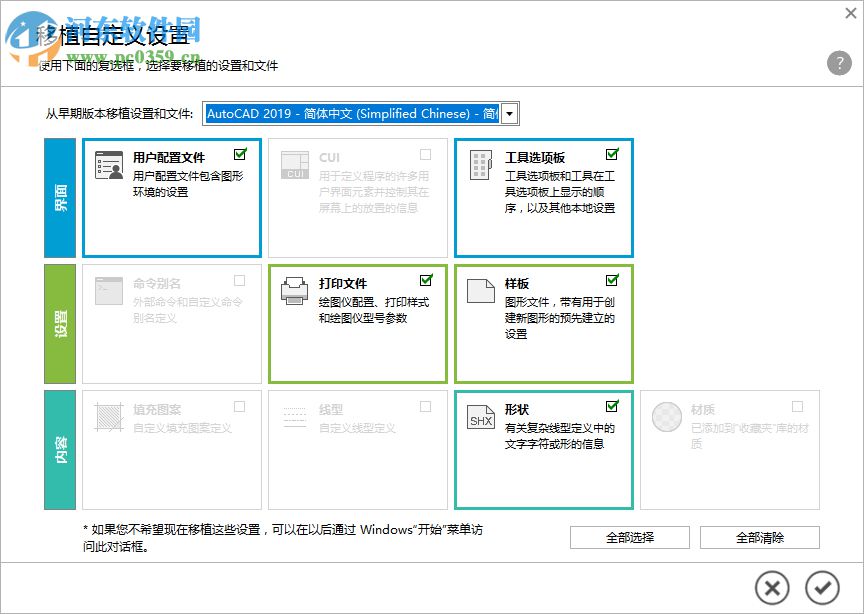The height and width of the screenshot is (614, 864).
Task: Select the 用户配置文件 profile icon
Action: [109, 163]
